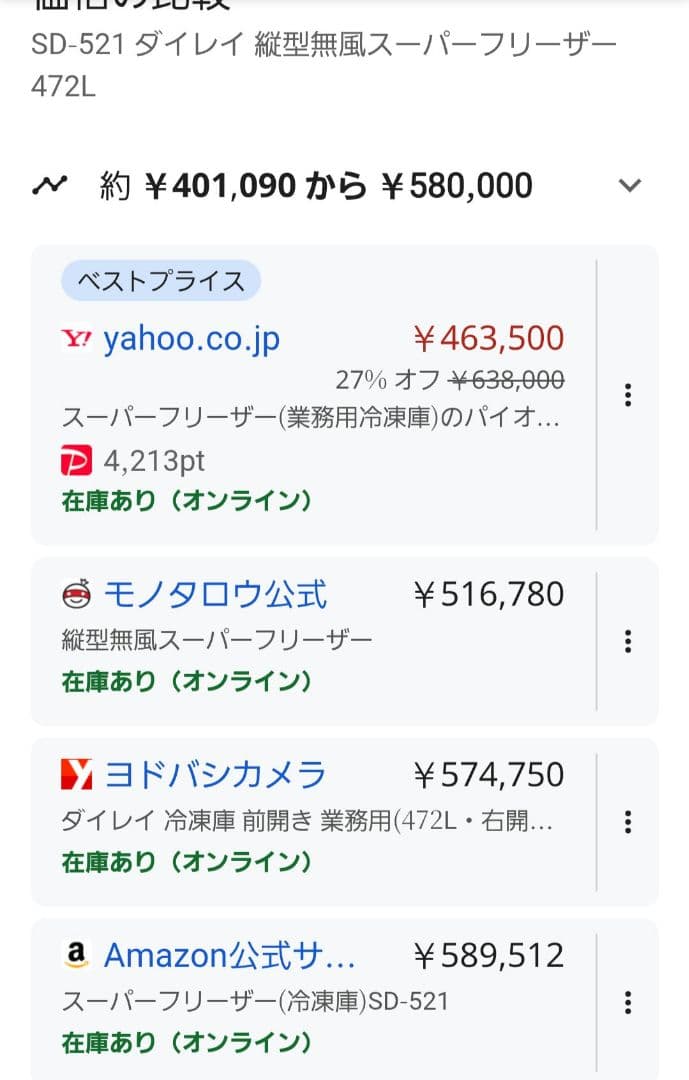Open the three-dot menu on Amazon listing
Screen dimensions: 689x1080
point(628,1002)
